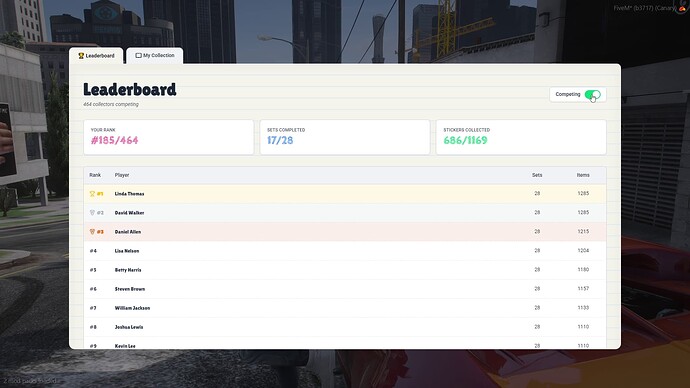Click the 686/1169 stickers collected value

[x=465, y=140]
